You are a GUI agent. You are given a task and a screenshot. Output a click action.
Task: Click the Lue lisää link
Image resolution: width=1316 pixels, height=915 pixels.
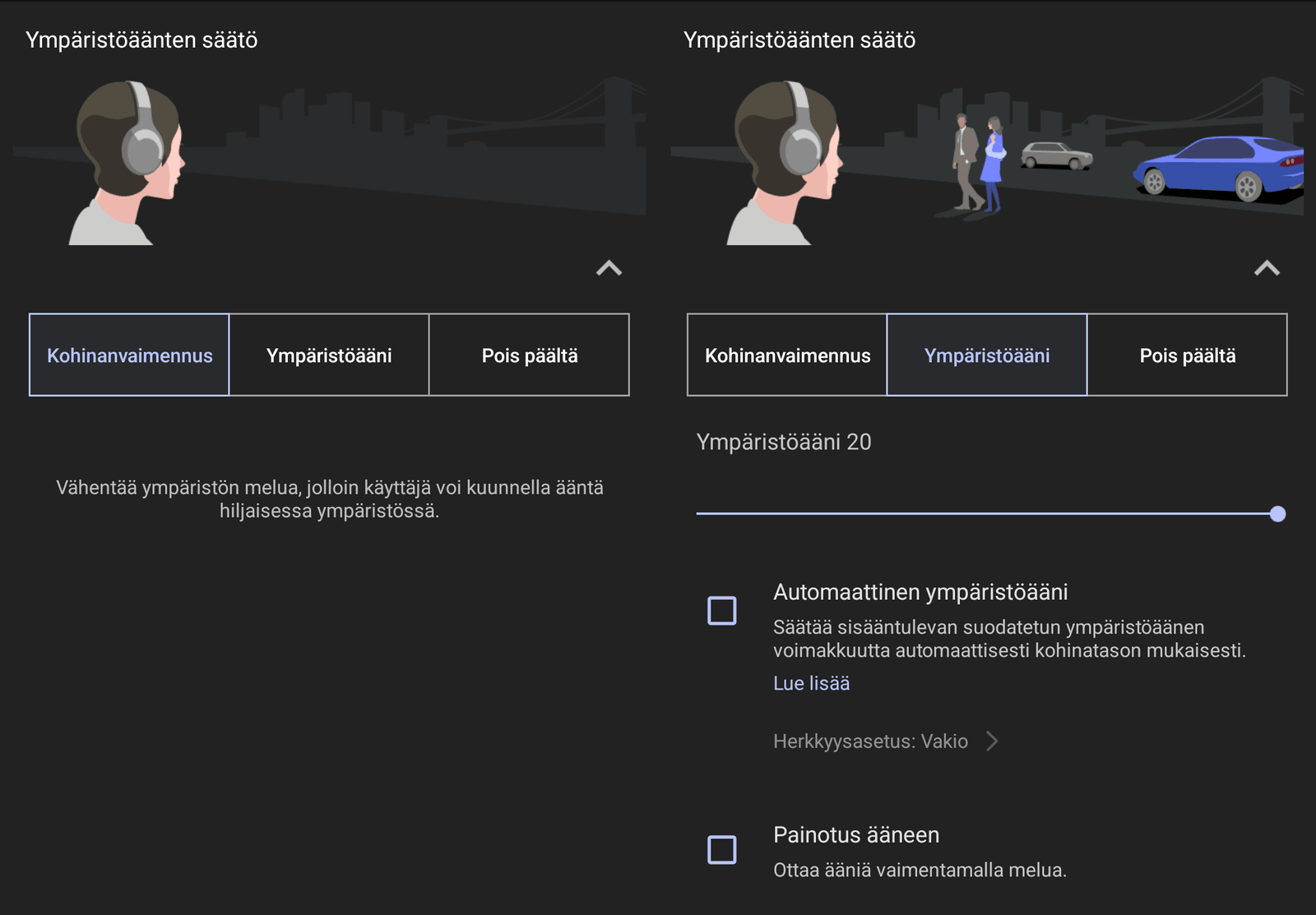[811, 683]
